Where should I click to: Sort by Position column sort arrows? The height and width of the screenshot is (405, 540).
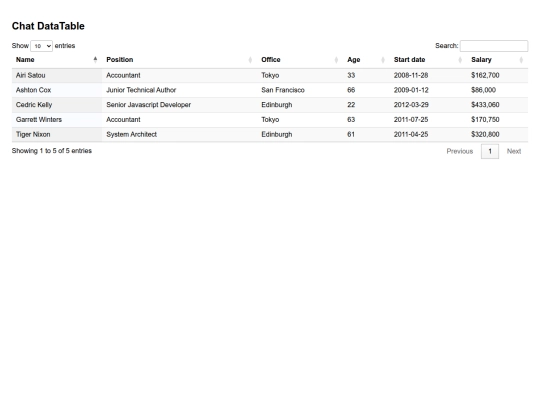250,60
